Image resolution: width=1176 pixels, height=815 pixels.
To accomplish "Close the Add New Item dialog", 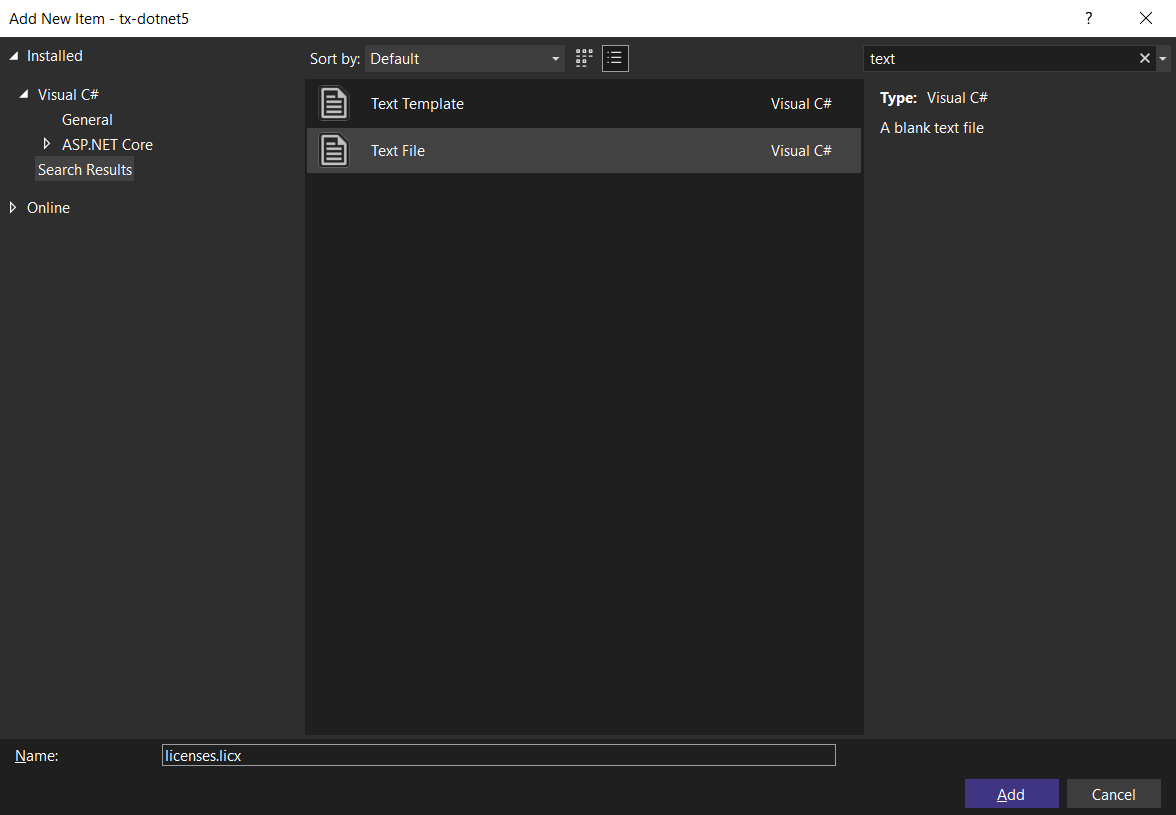I will [x=1146, y=18].
